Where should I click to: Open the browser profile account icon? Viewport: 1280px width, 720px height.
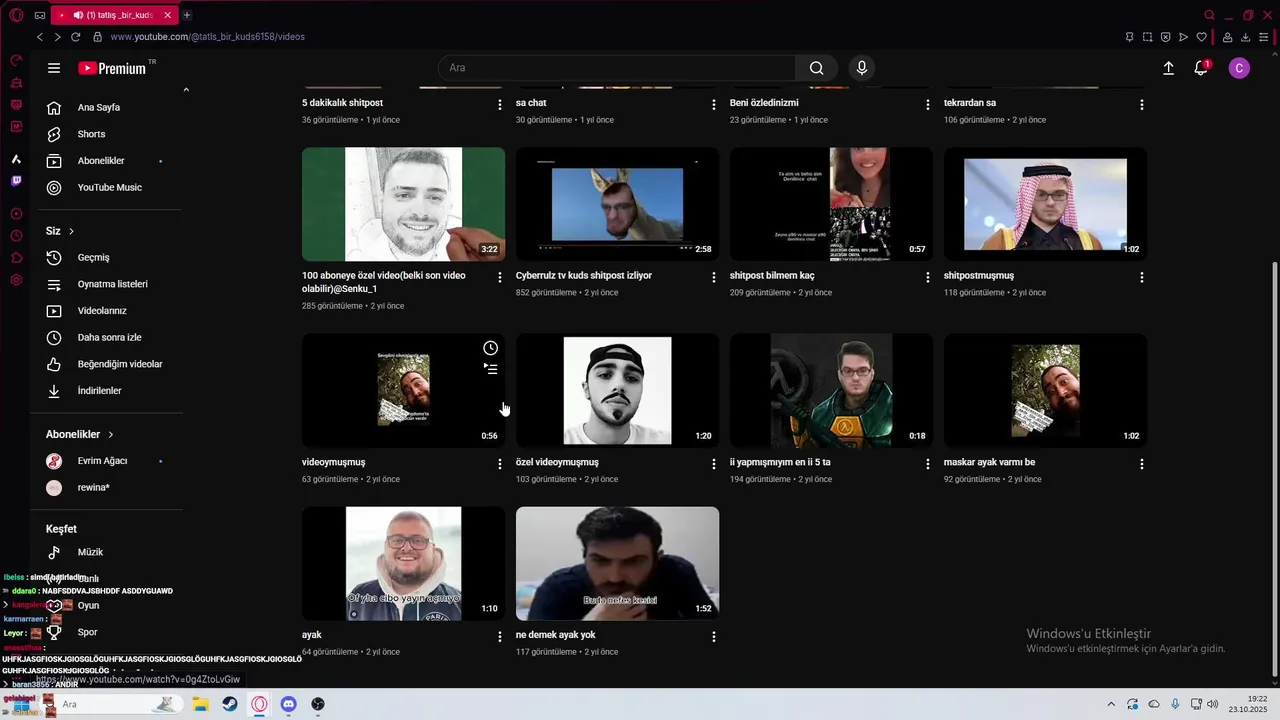[x=1227, y=37]
